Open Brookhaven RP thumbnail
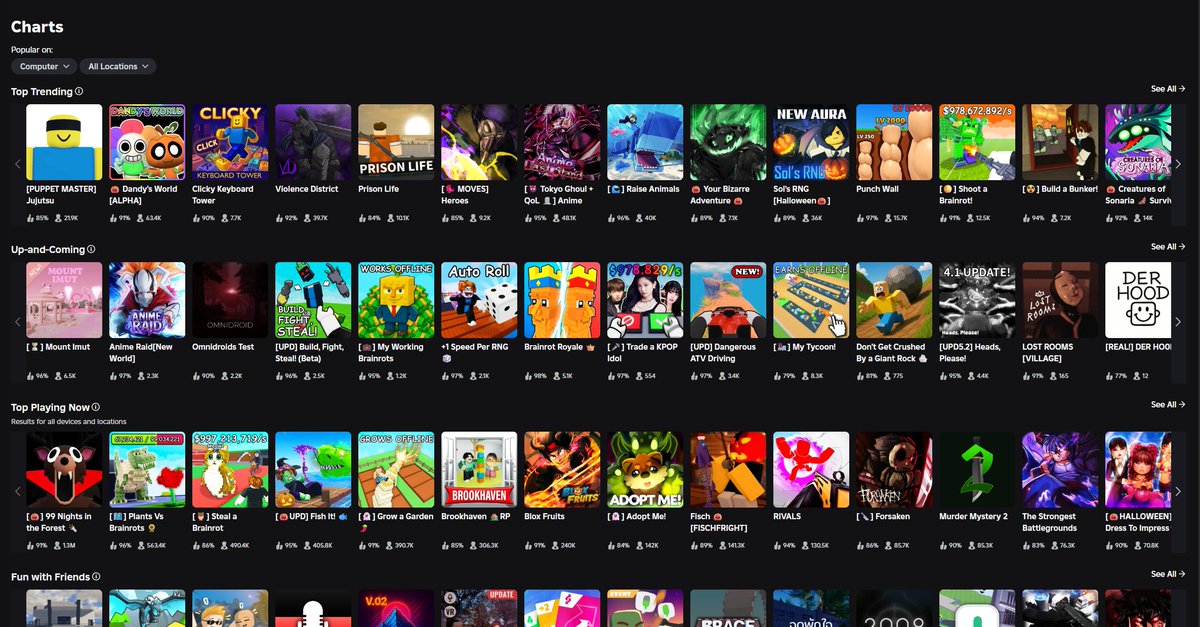 479,470
